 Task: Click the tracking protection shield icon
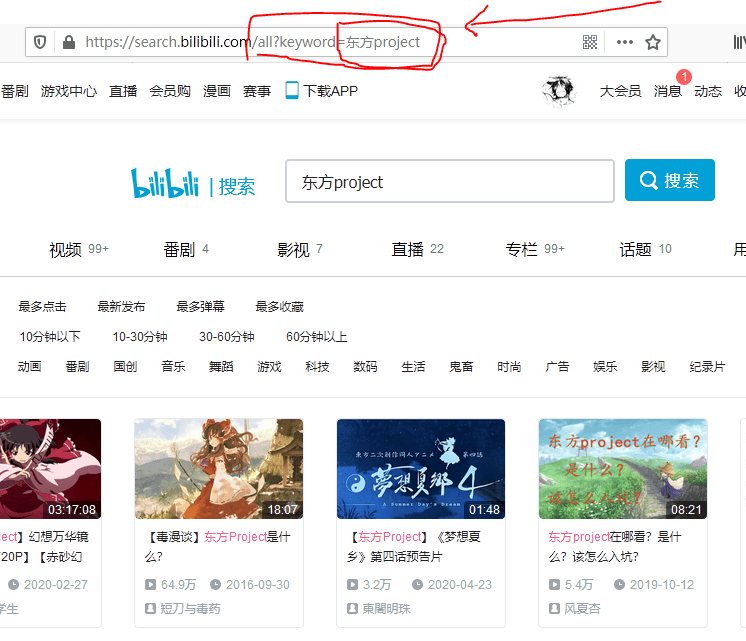(40, 42)
